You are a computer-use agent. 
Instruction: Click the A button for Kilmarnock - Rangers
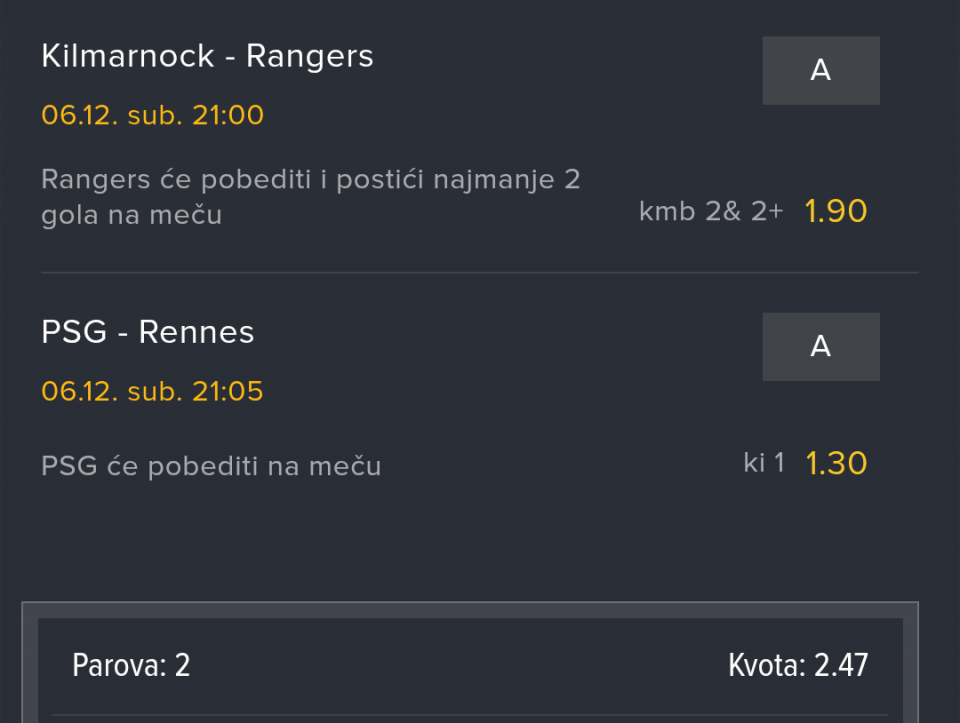click(x=820, y=71)
